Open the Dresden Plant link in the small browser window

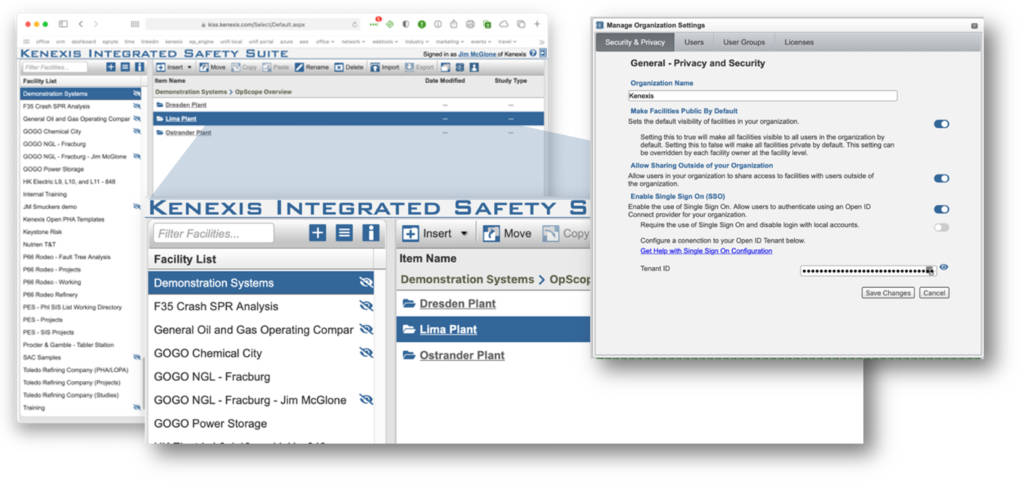coord(186,105)
